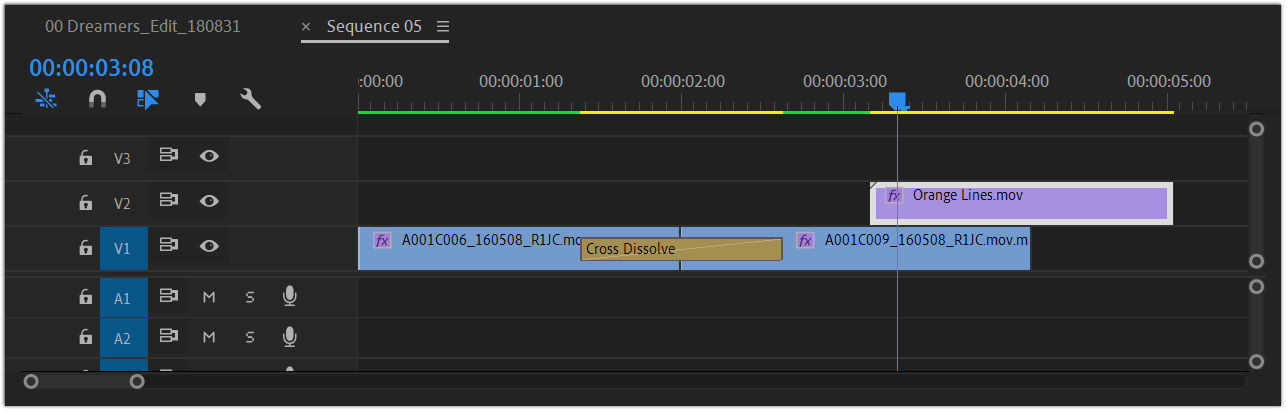Add a marker with the marker icon
The image size is (1287, 412).
coord(200,99)
